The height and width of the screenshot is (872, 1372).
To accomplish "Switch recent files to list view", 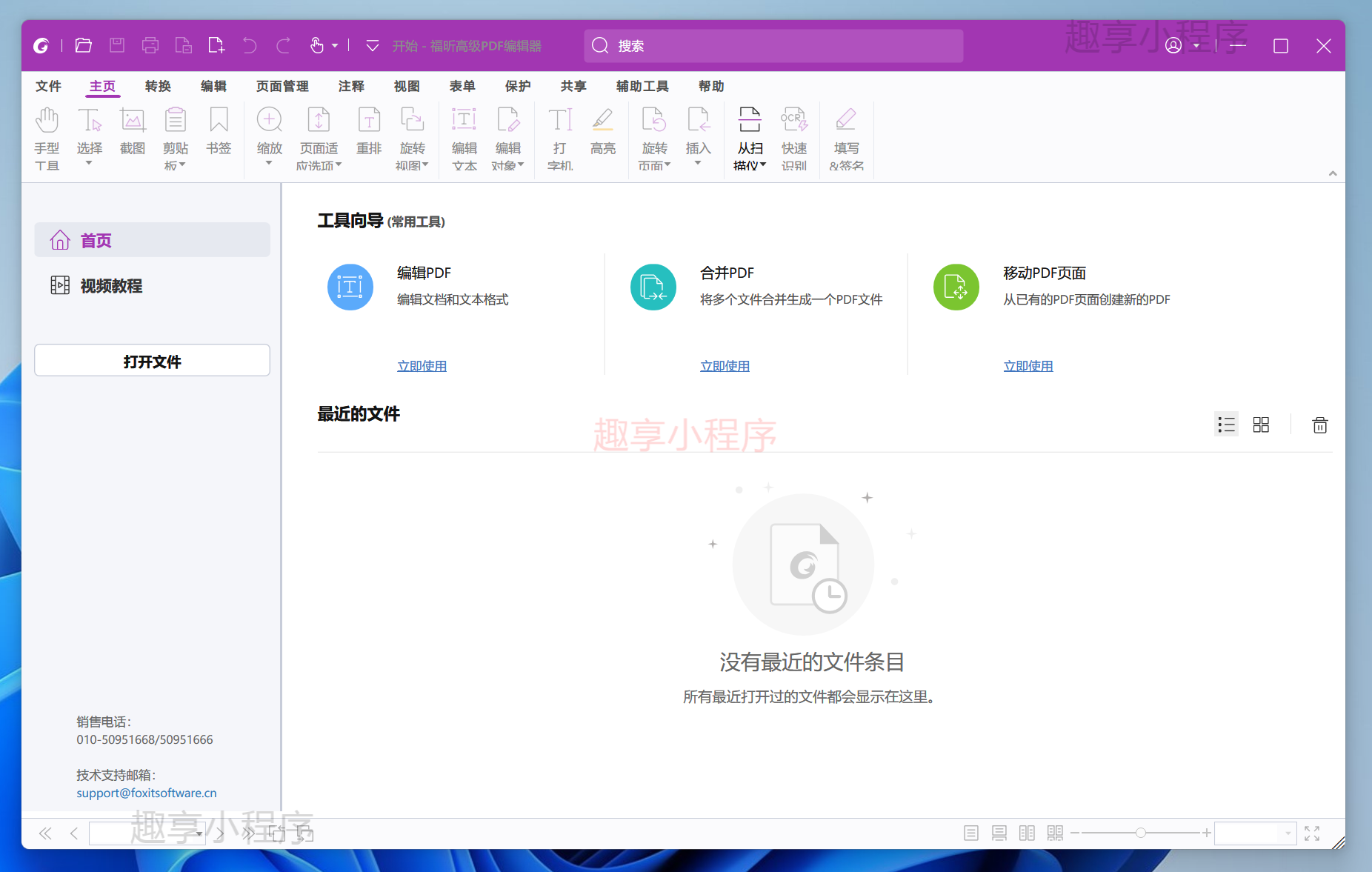I will [x=1226, y=425].
